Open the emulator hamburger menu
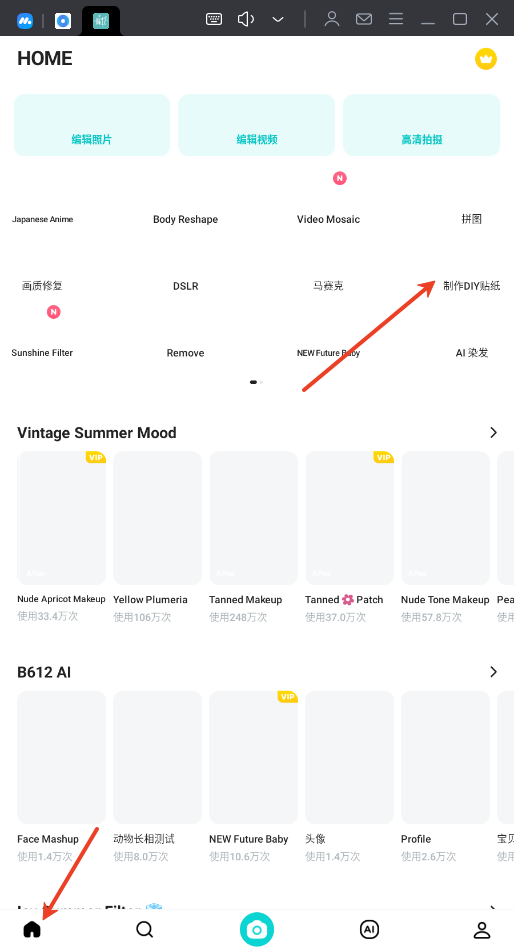 [396, 19]
